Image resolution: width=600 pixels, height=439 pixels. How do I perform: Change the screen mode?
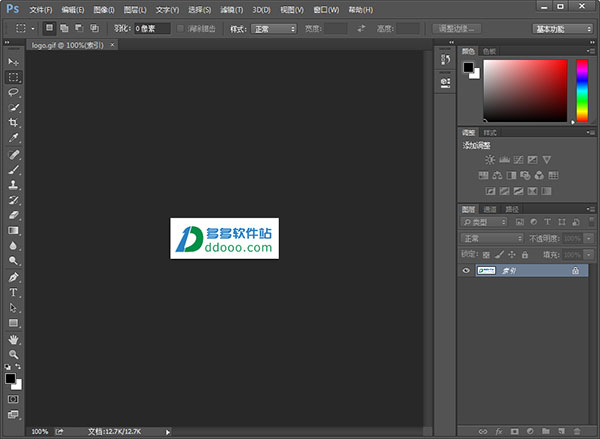[13, 415]
